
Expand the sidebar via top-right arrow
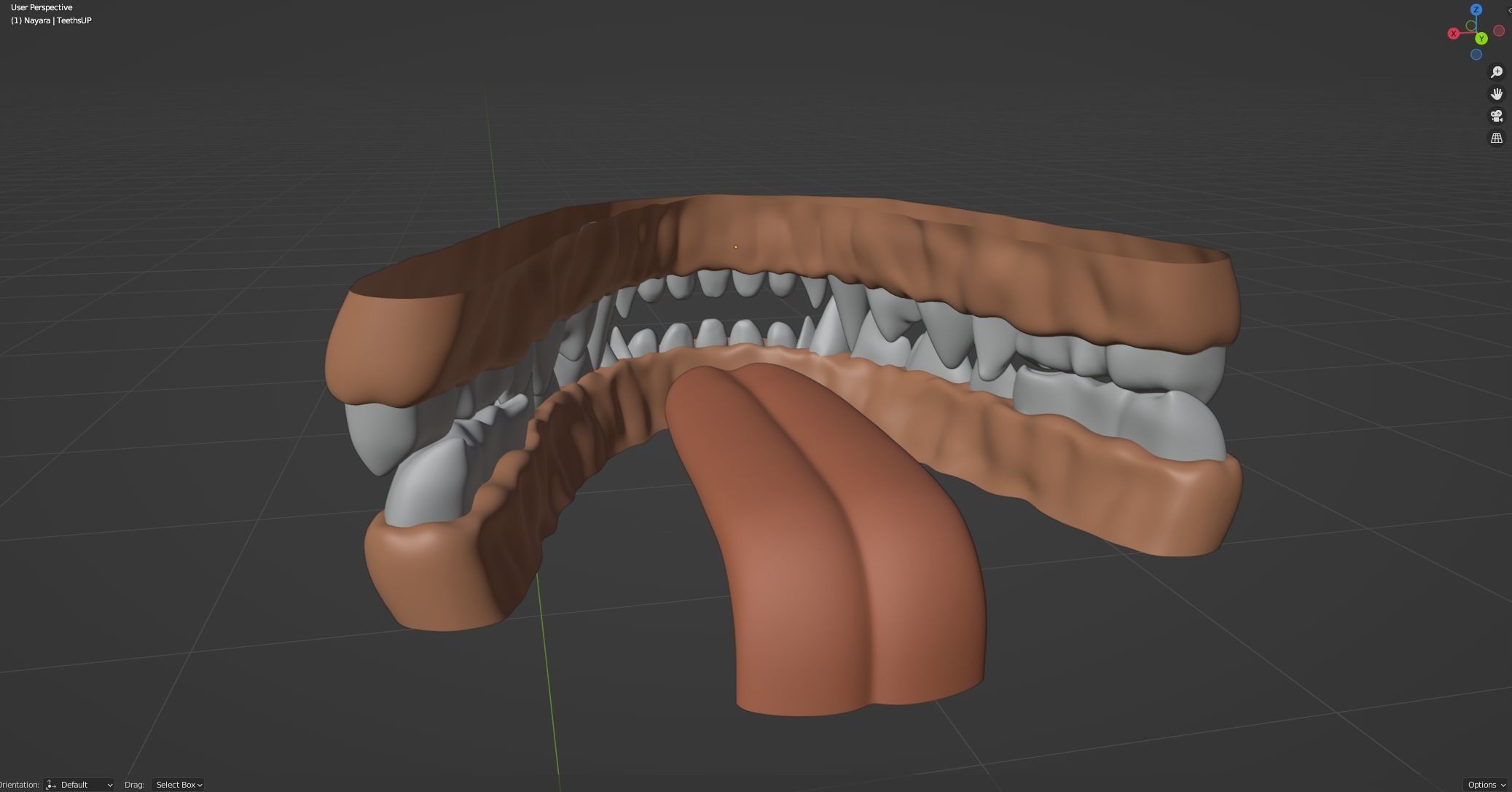pos(1508,10)
